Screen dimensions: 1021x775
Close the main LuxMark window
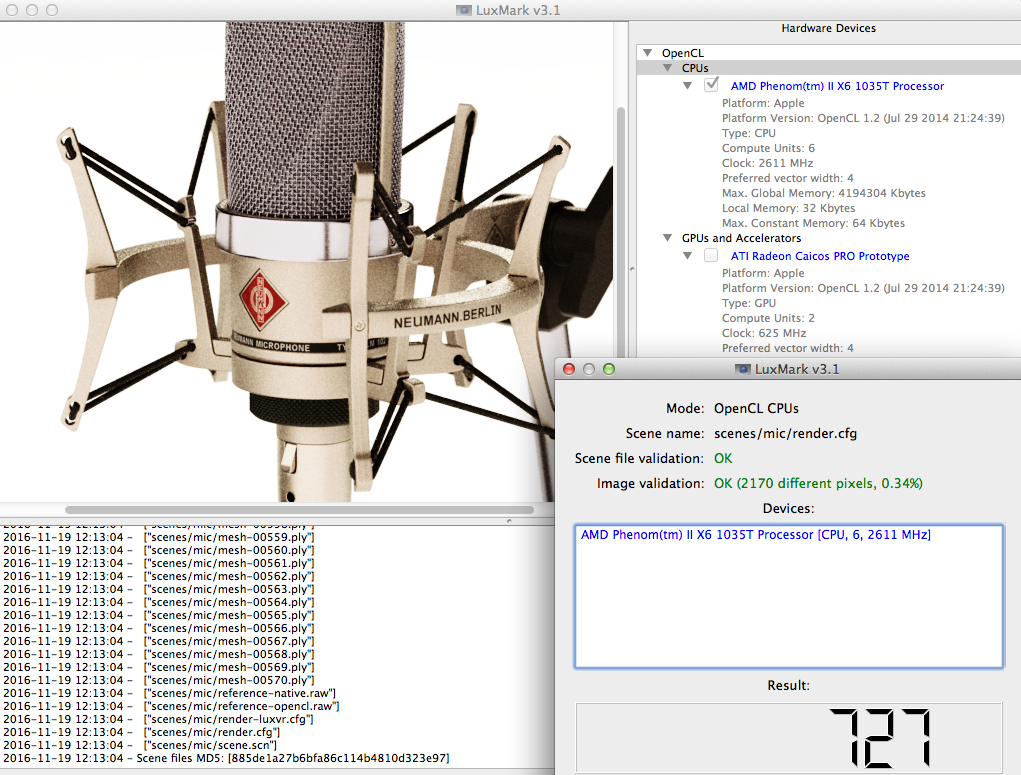click(12, 10)
